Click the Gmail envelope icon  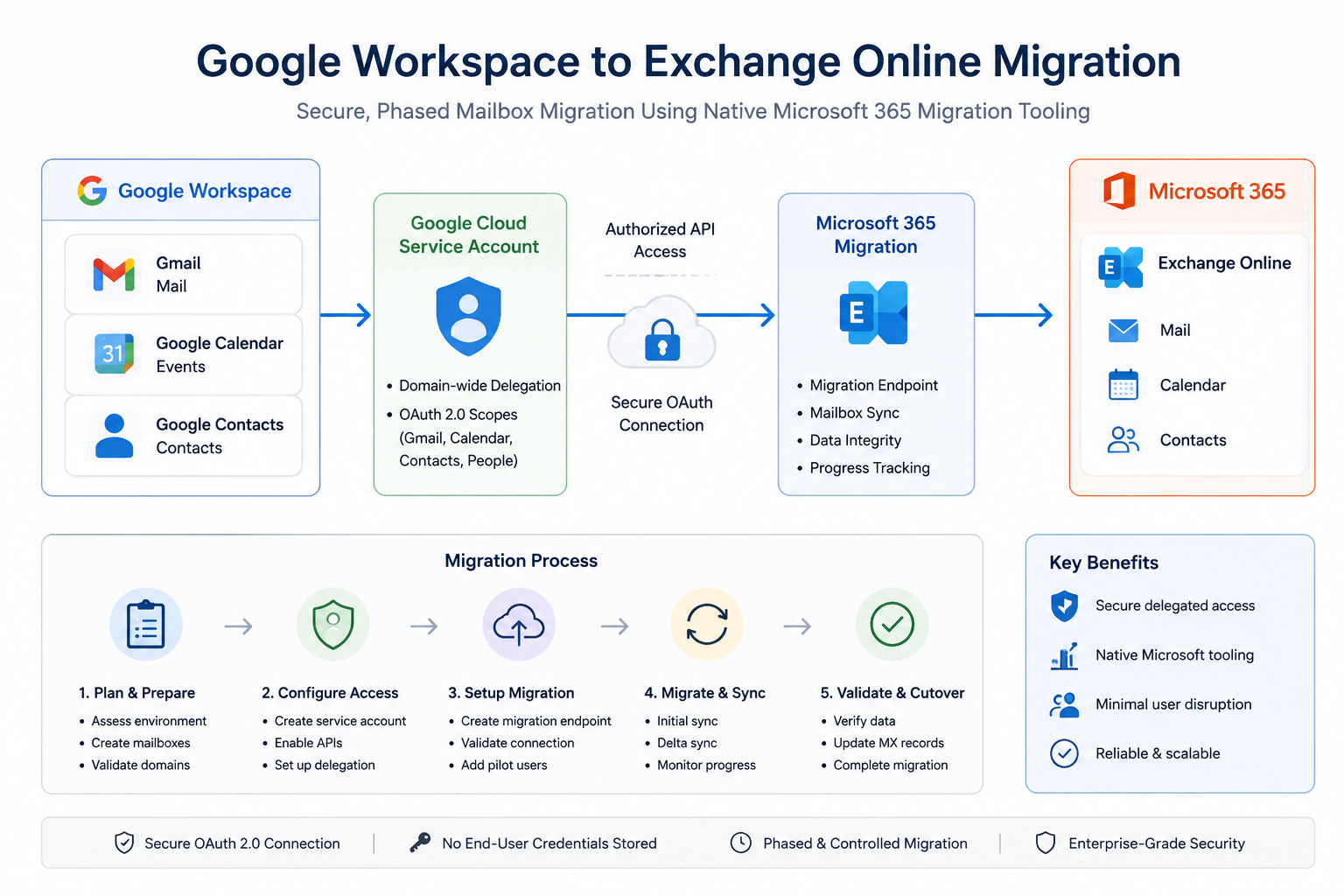pos(114,275)
